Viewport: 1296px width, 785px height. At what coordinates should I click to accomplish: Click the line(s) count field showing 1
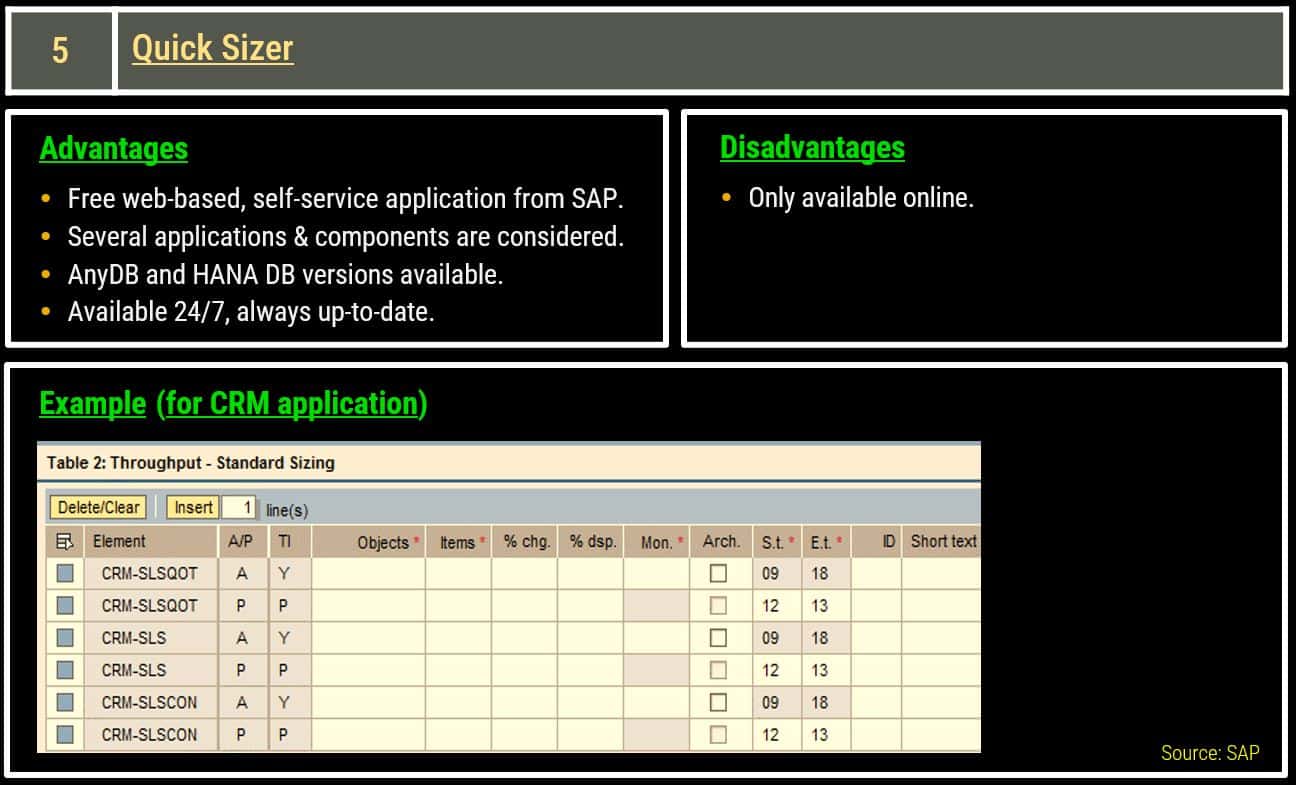[240, 507]
